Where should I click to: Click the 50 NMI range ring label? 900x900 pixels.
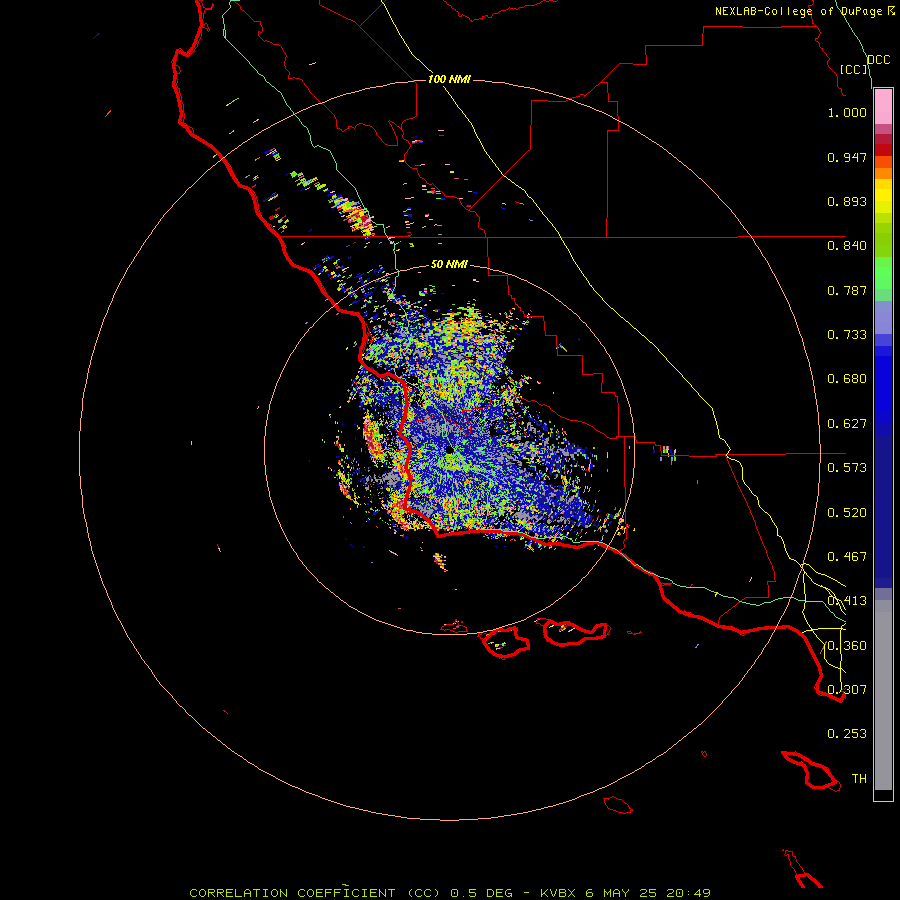click(x=449, y=264)
